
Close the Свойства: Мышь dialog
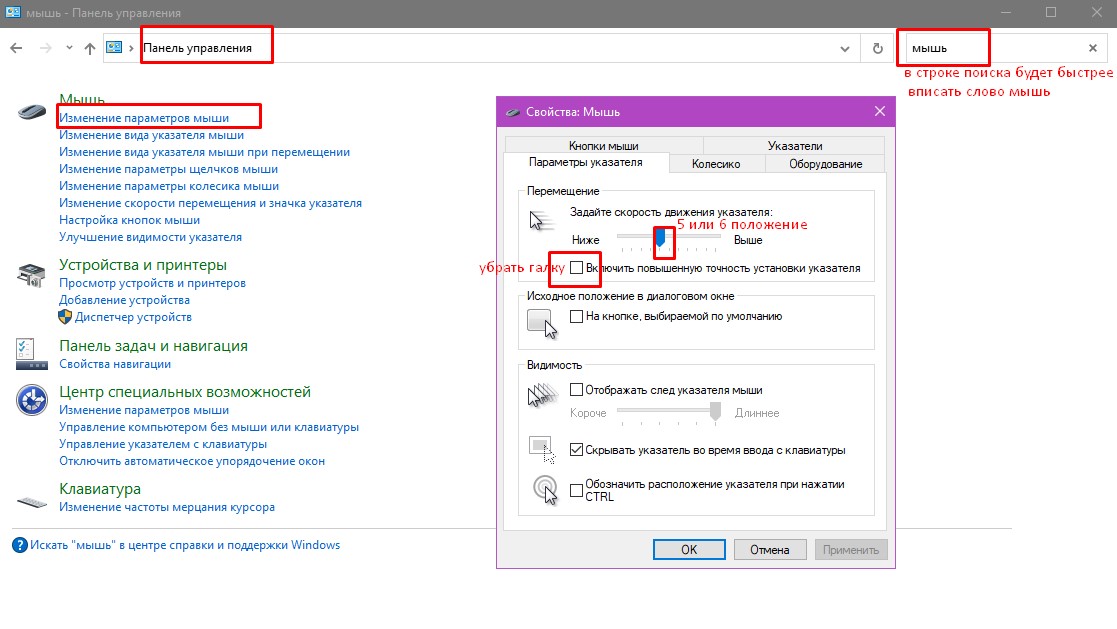[x=880, y=111]
